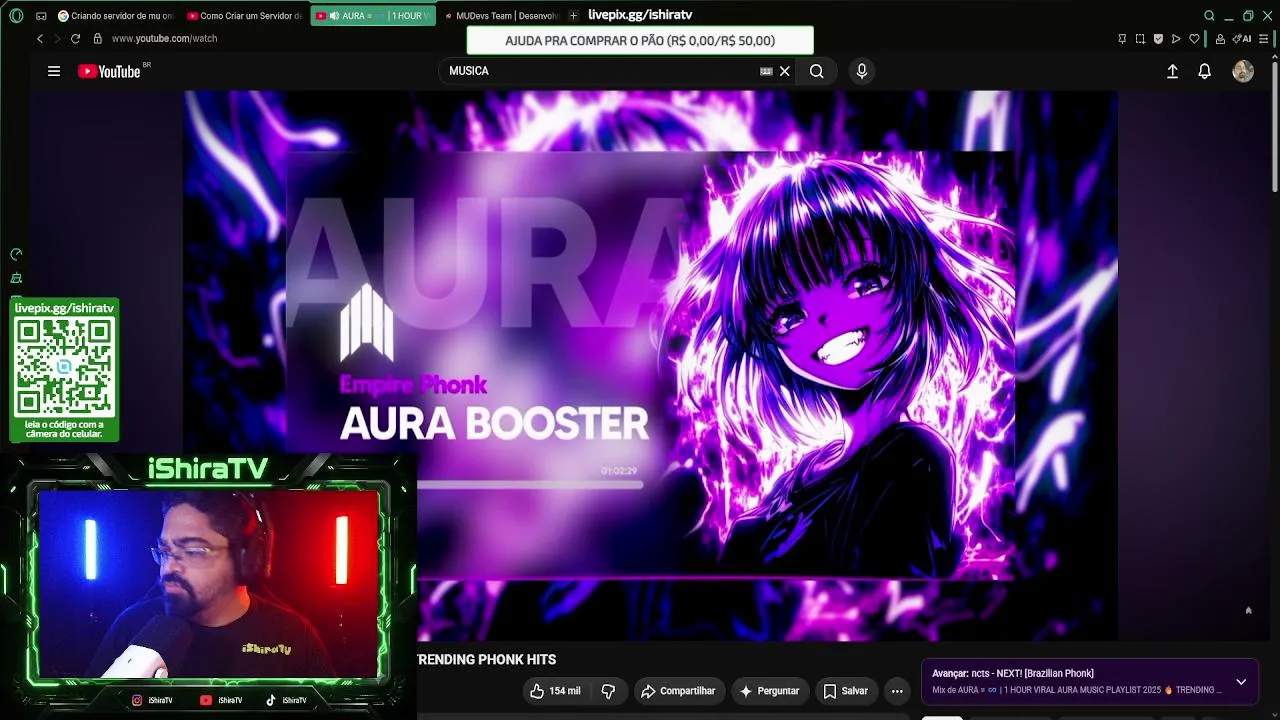
Task: Reload the page
Action: (75, 39)
